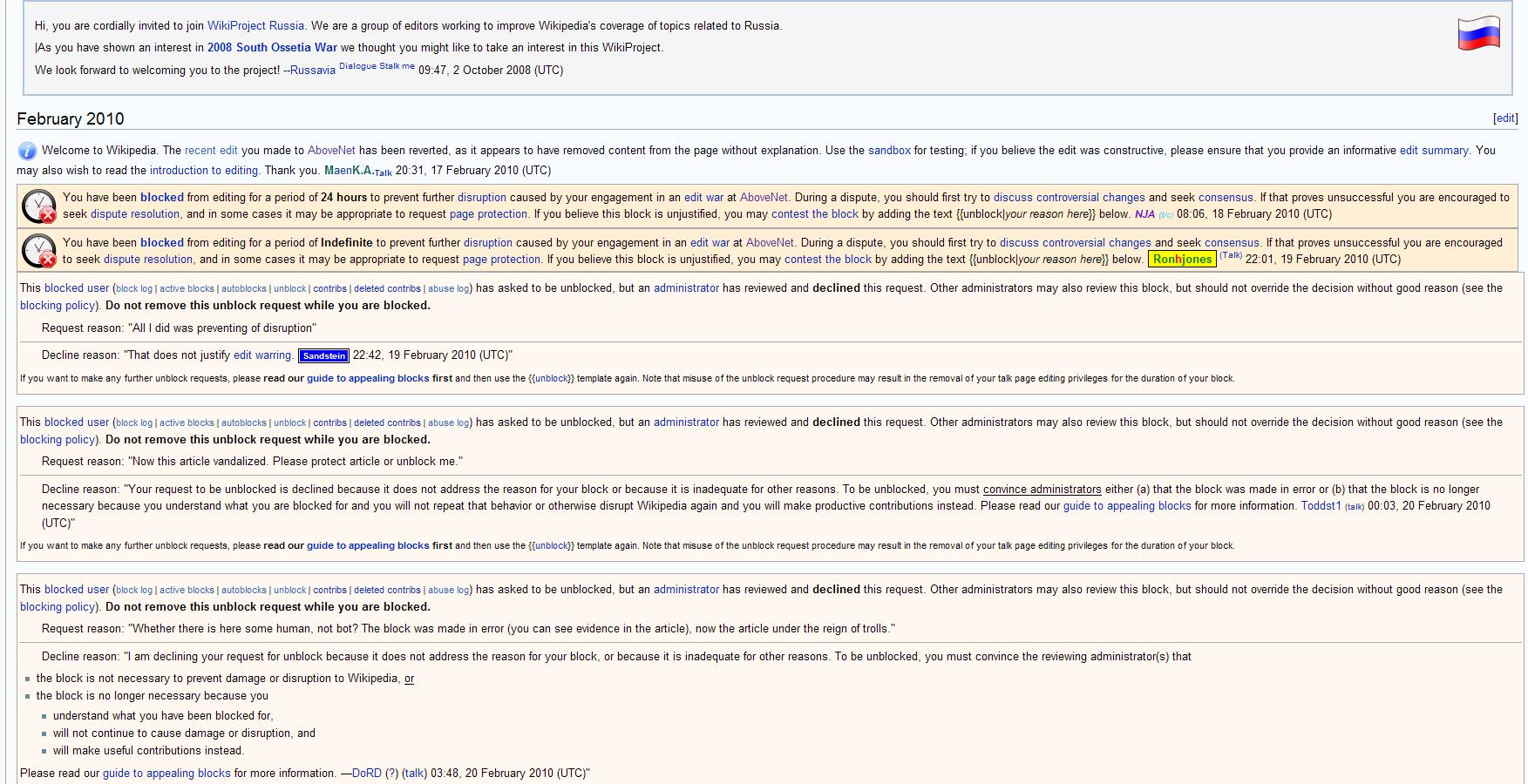Image resolution: width=1528 pixels, height=784 pixels.
Task: Click the talk link after DoRD
Action: click(x=415, y=774)
